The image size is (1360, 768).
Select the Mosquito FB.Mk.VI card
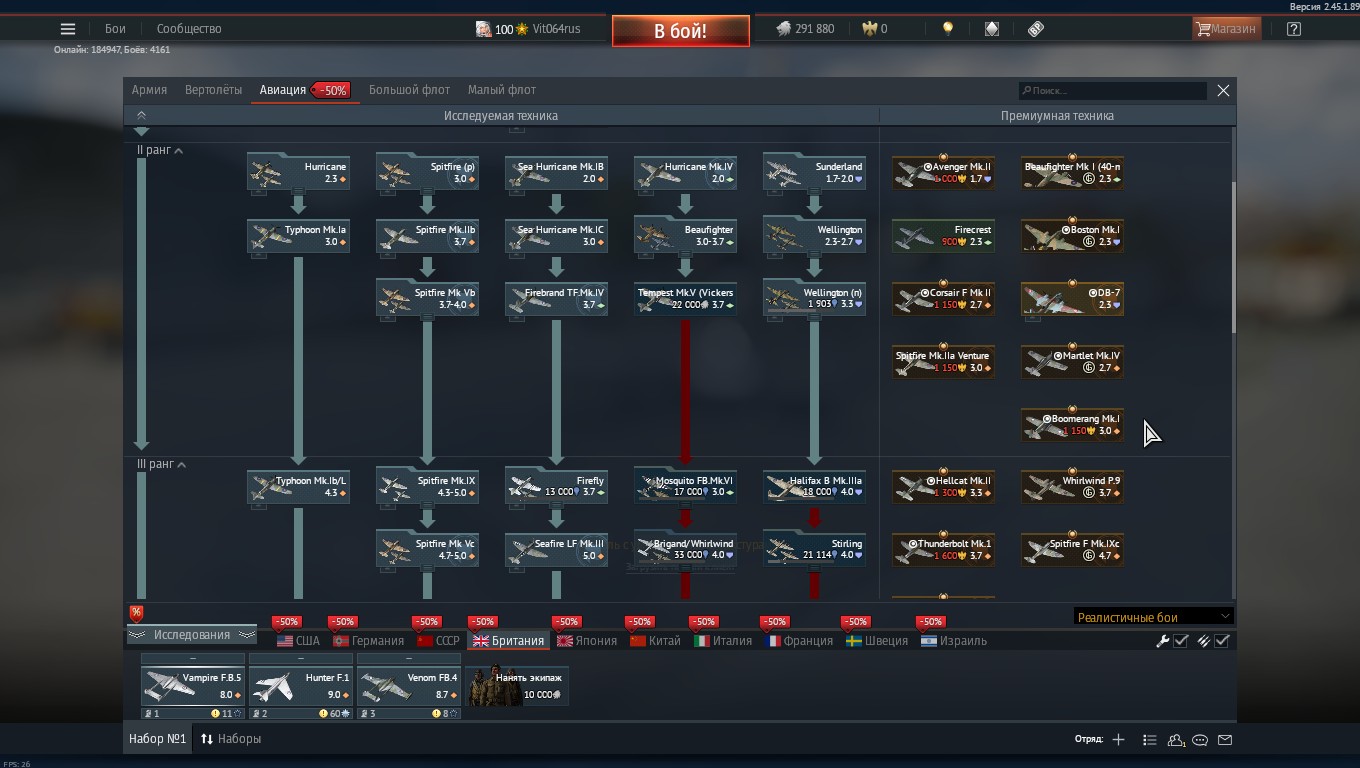tap(685, 486)
